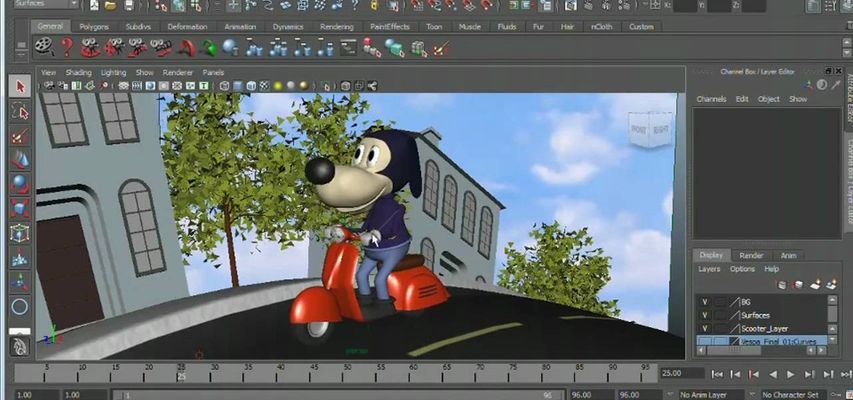Activate the Lasso select tool
This screenshot has width=853, height=400.
[x=19, y=112]
